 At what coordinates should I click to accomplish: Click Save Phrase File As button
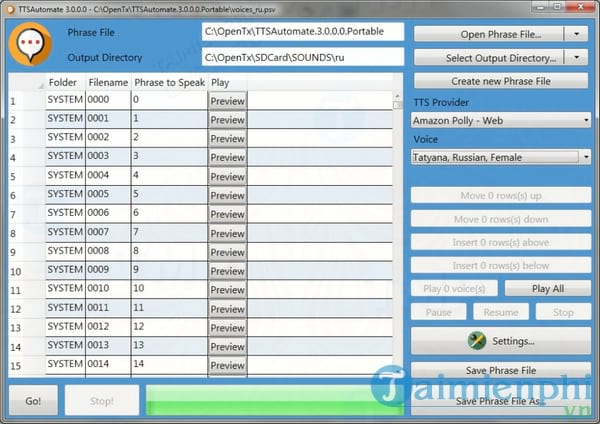click(x=501, y=401)
